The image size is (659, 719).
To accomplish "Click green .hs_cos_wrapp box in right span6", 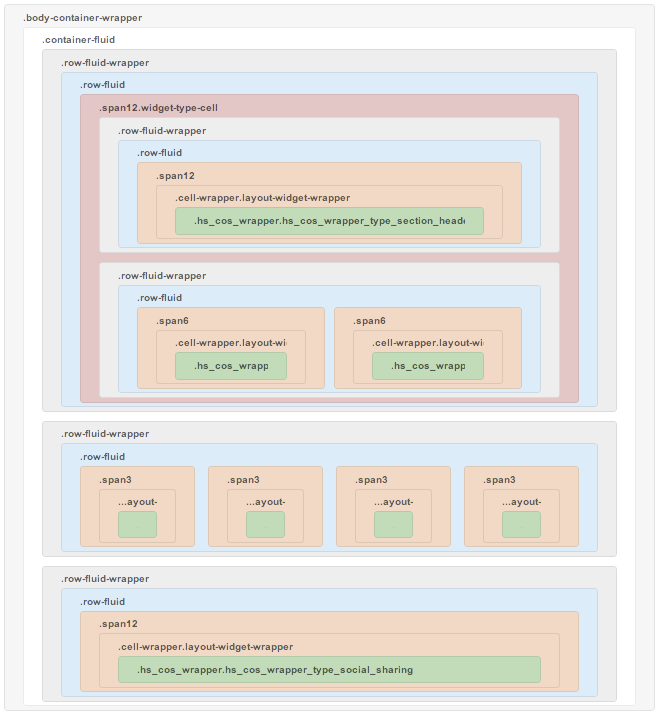I will pyautogui.click(x=428, y=366).
